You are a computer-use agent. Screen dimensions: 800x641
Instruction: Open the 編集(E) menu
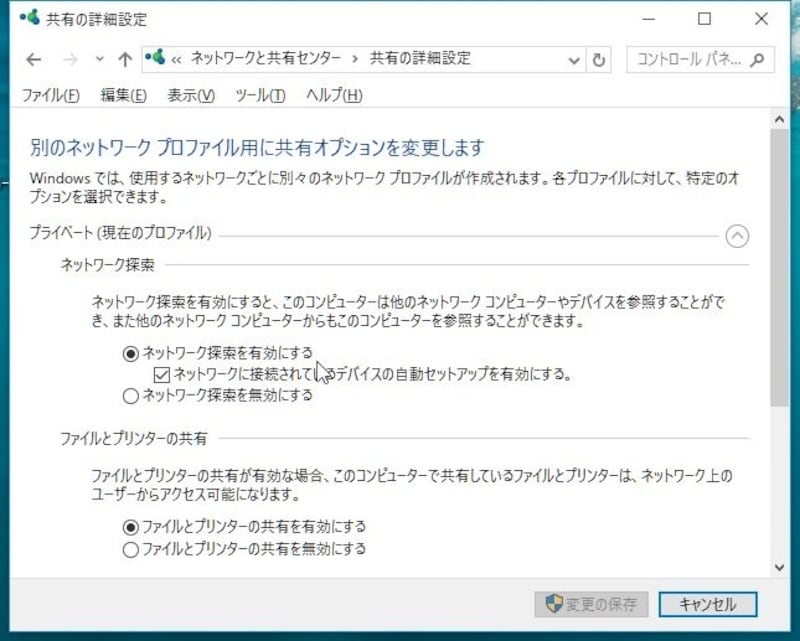[123, 95]
